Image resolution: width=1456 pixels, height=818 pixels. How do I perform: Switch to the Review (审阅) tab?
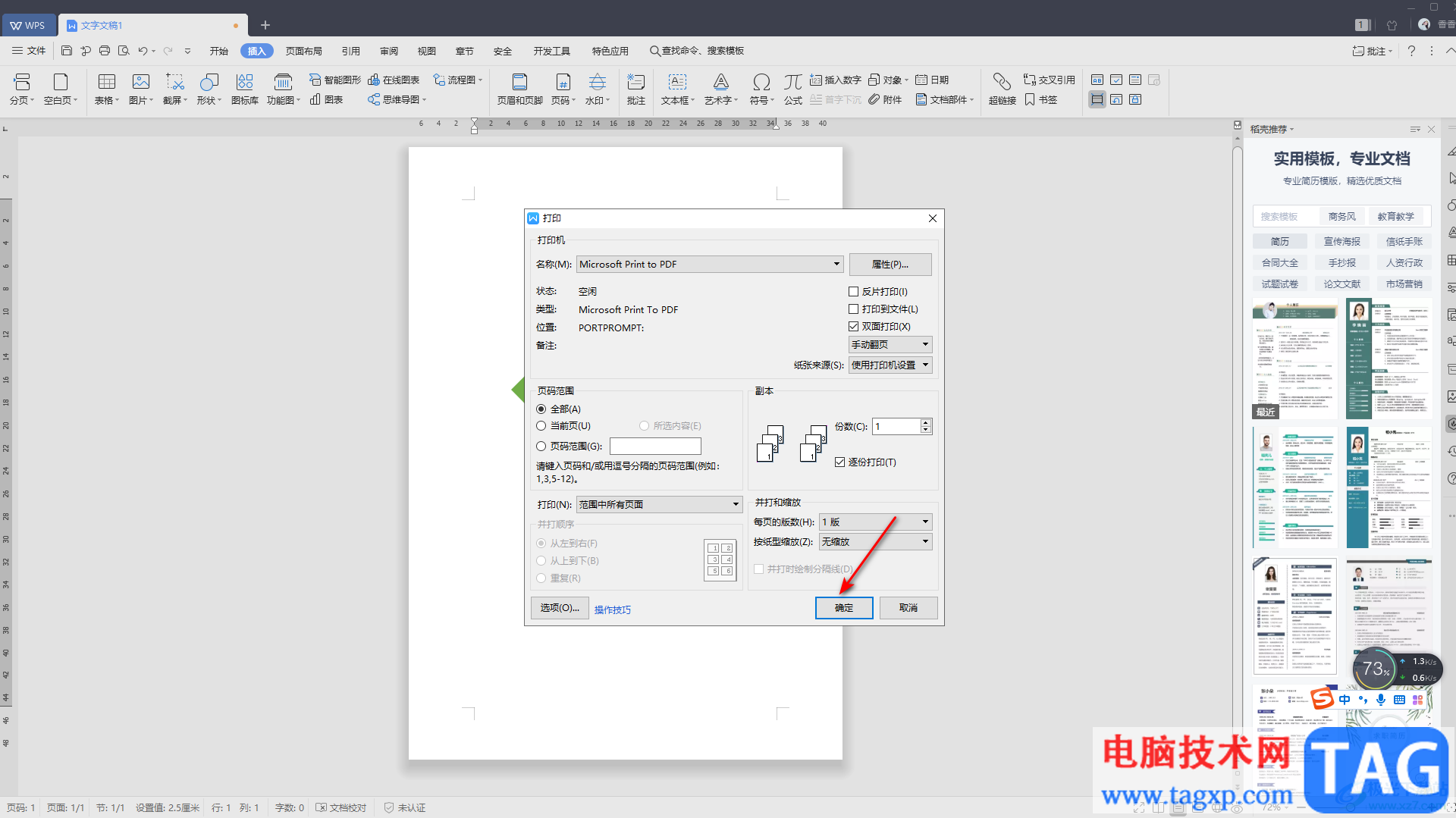click(389, 51)
